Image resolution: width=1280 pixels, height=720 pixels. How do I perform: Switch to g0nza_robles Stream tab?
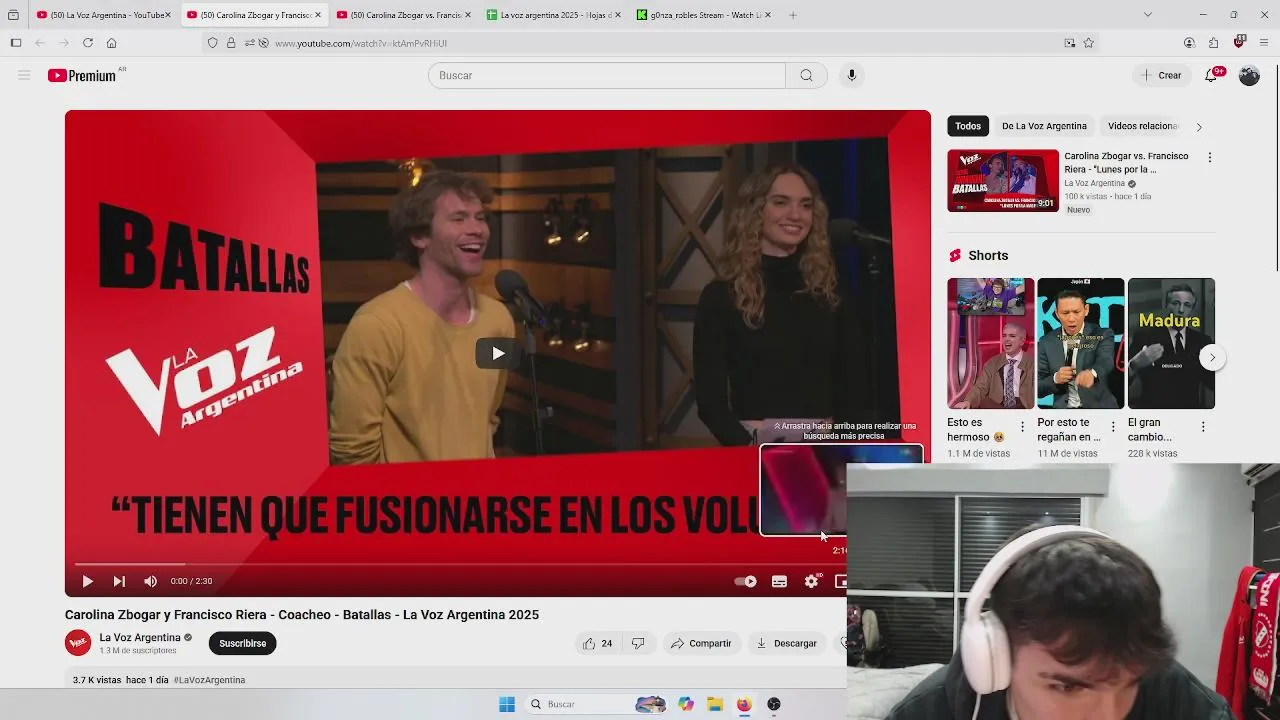click(703, 15)
